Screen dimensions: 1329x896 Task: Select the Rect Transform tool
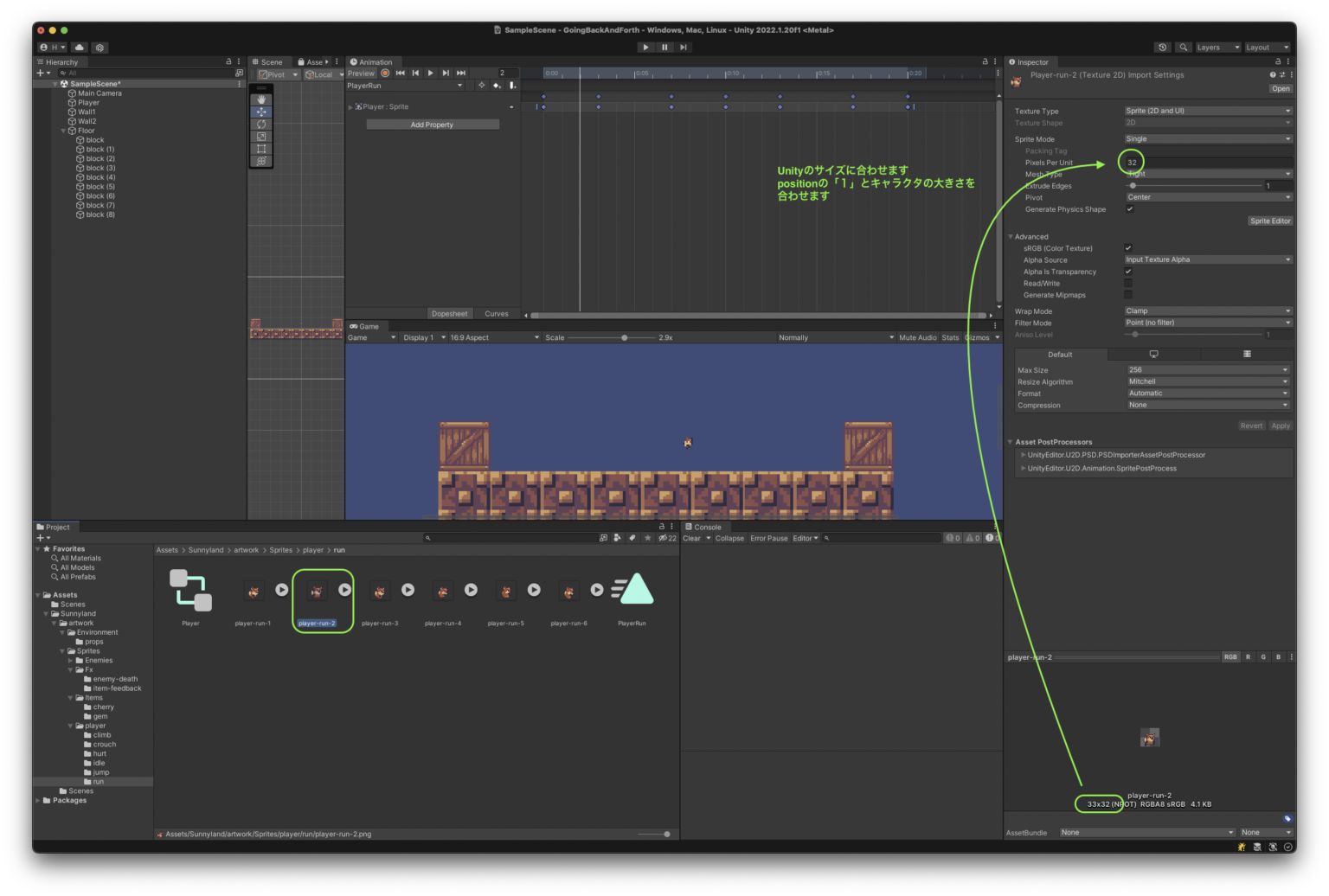tap(261, 148)
